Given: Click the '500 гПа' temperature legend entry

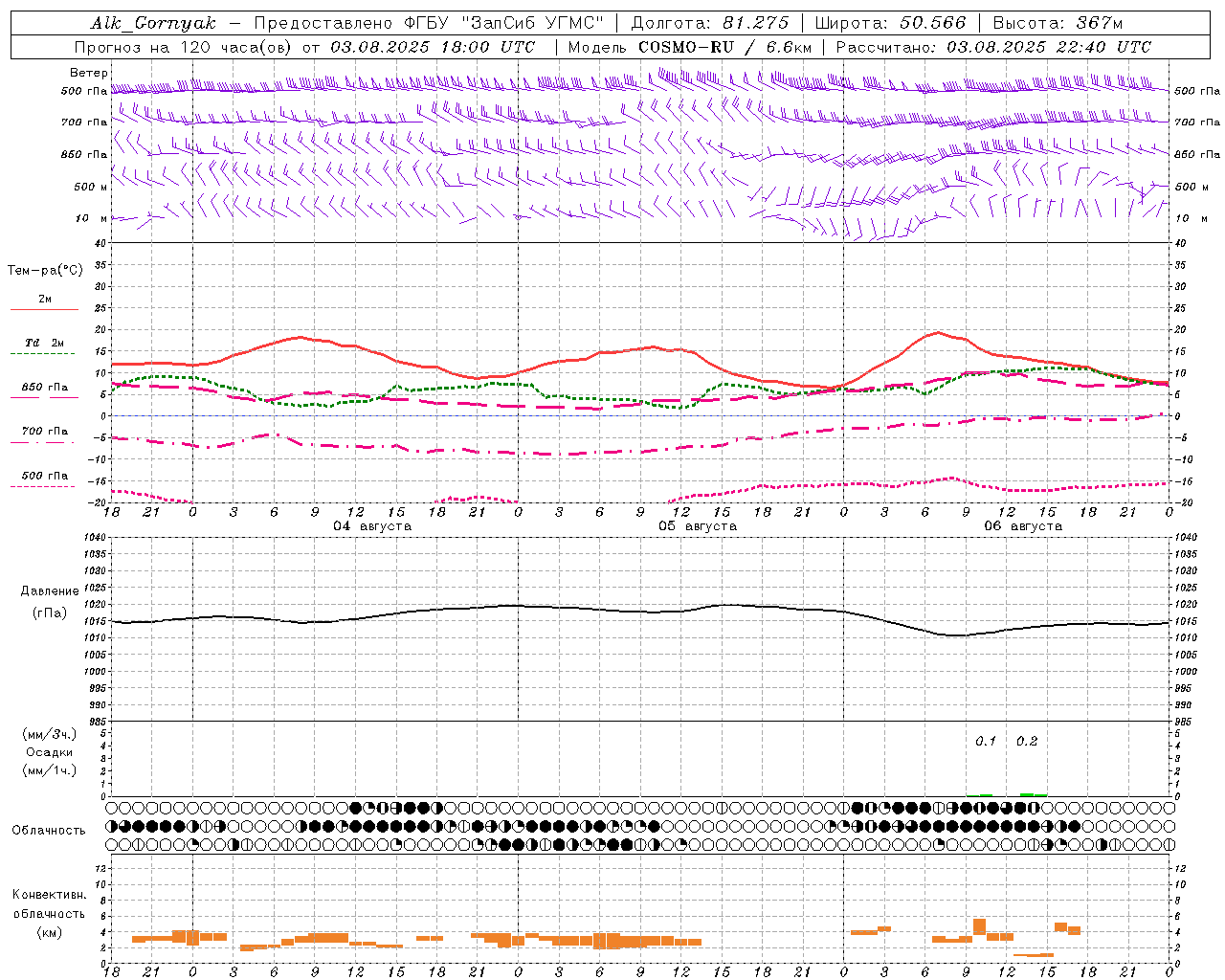Looking at the screenshot, I should click(x=45, y=476).
